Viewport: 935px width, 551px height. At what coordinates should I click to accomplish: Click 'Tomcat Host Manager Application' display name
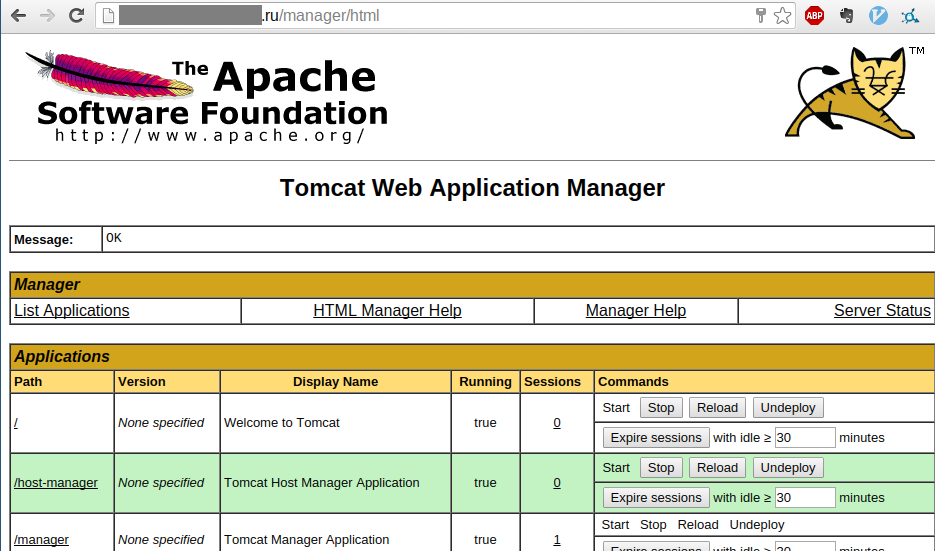[x=321, y=483]
